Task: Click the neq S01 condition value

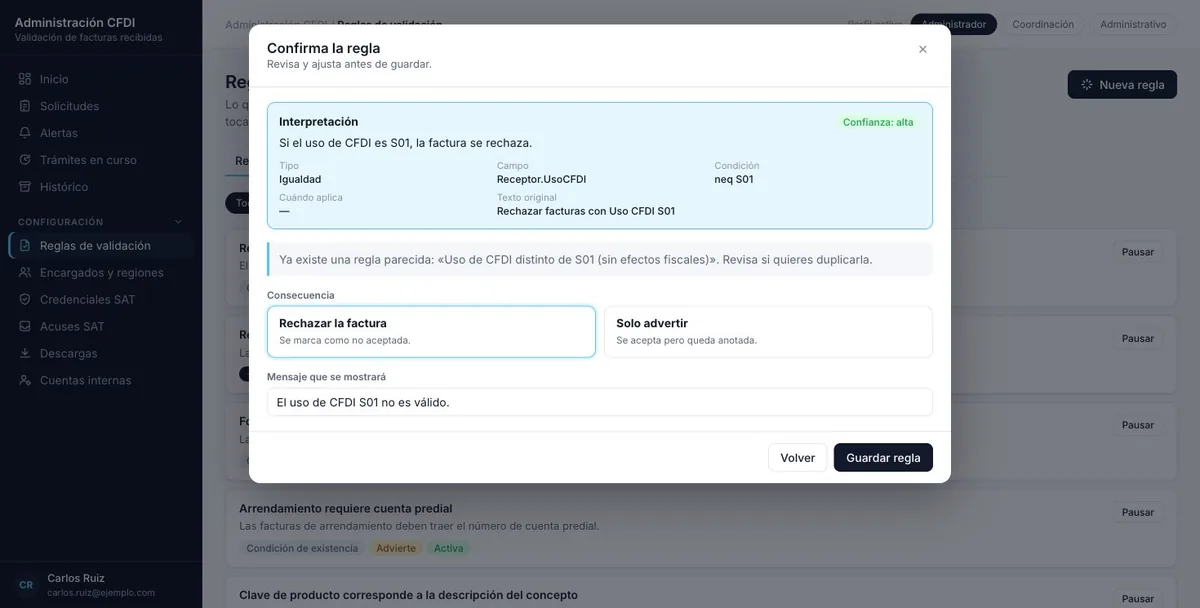Action: 734,180
